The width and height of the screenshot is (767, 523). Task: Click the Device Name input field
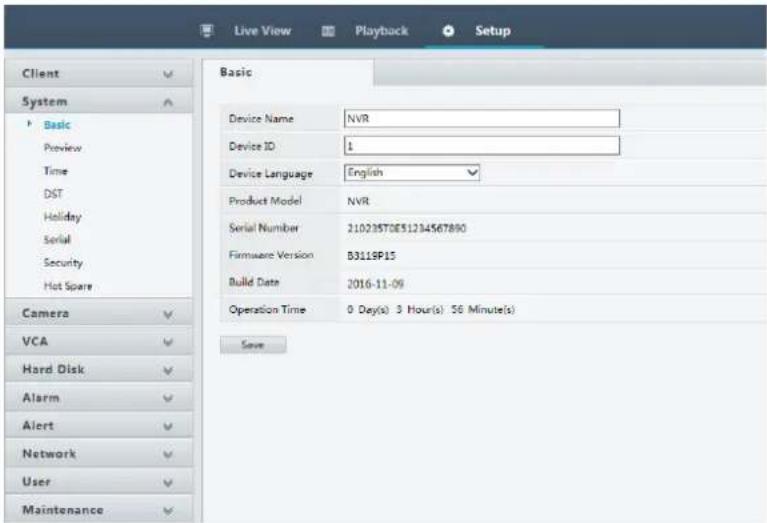482,118
